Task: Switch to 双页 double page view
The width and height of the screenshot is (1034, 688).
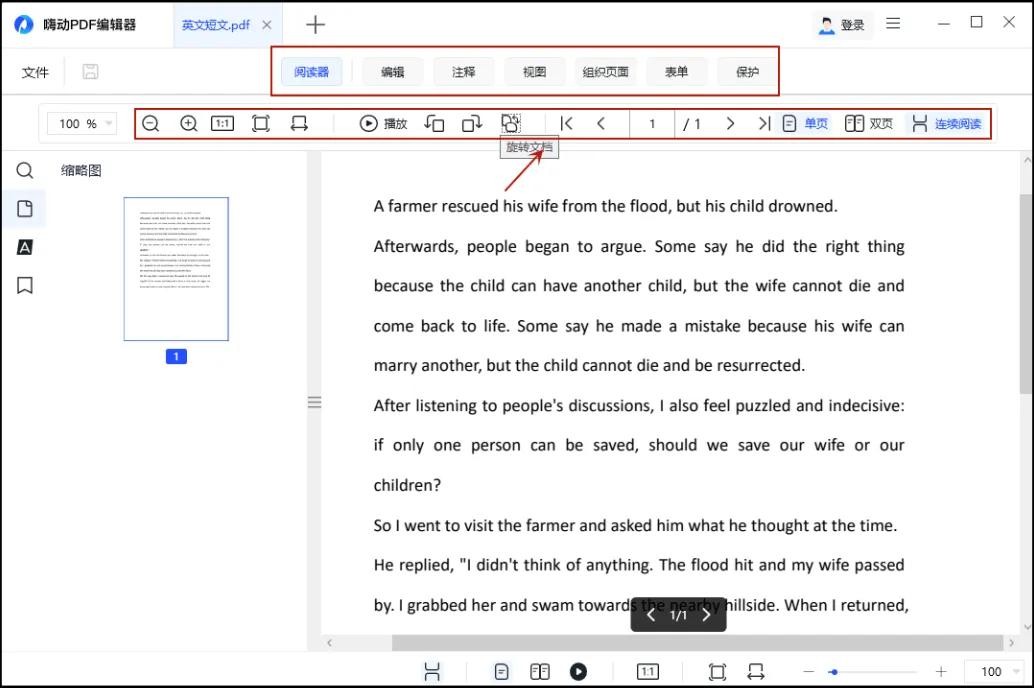Action: pos(868,123)
